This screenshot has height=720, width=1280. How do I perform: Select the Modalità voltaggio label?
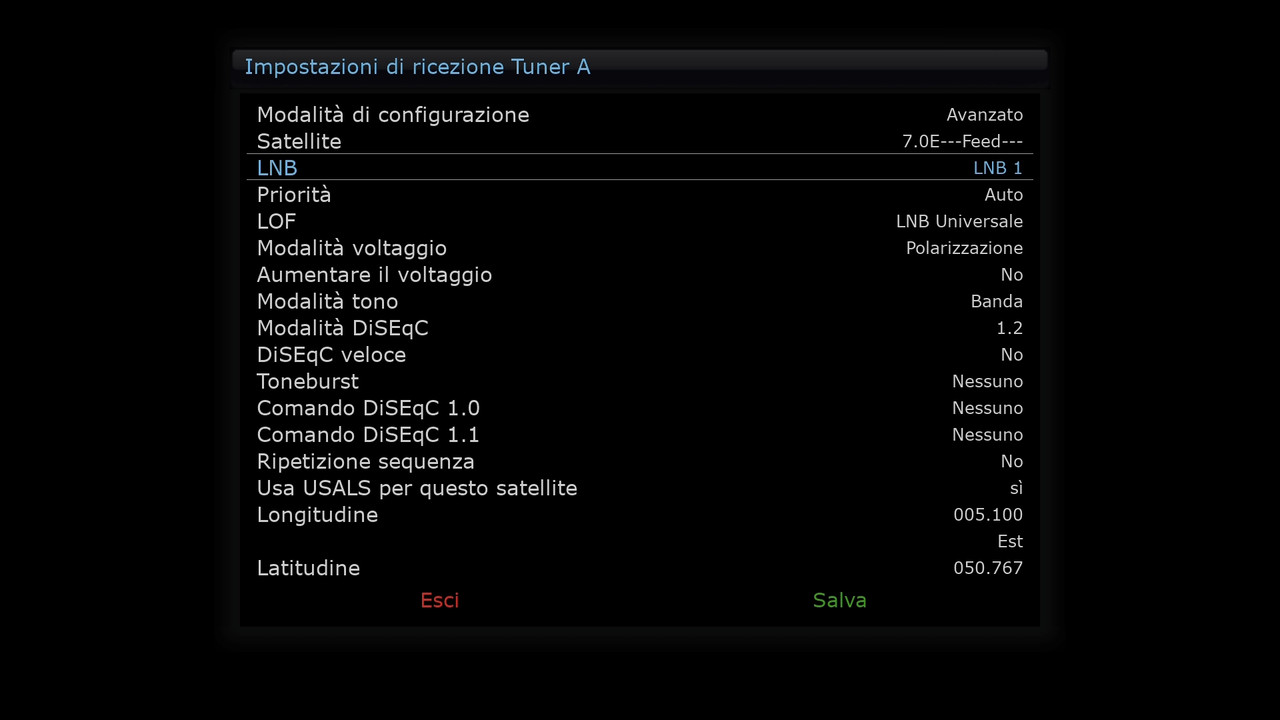click(352, 248)
